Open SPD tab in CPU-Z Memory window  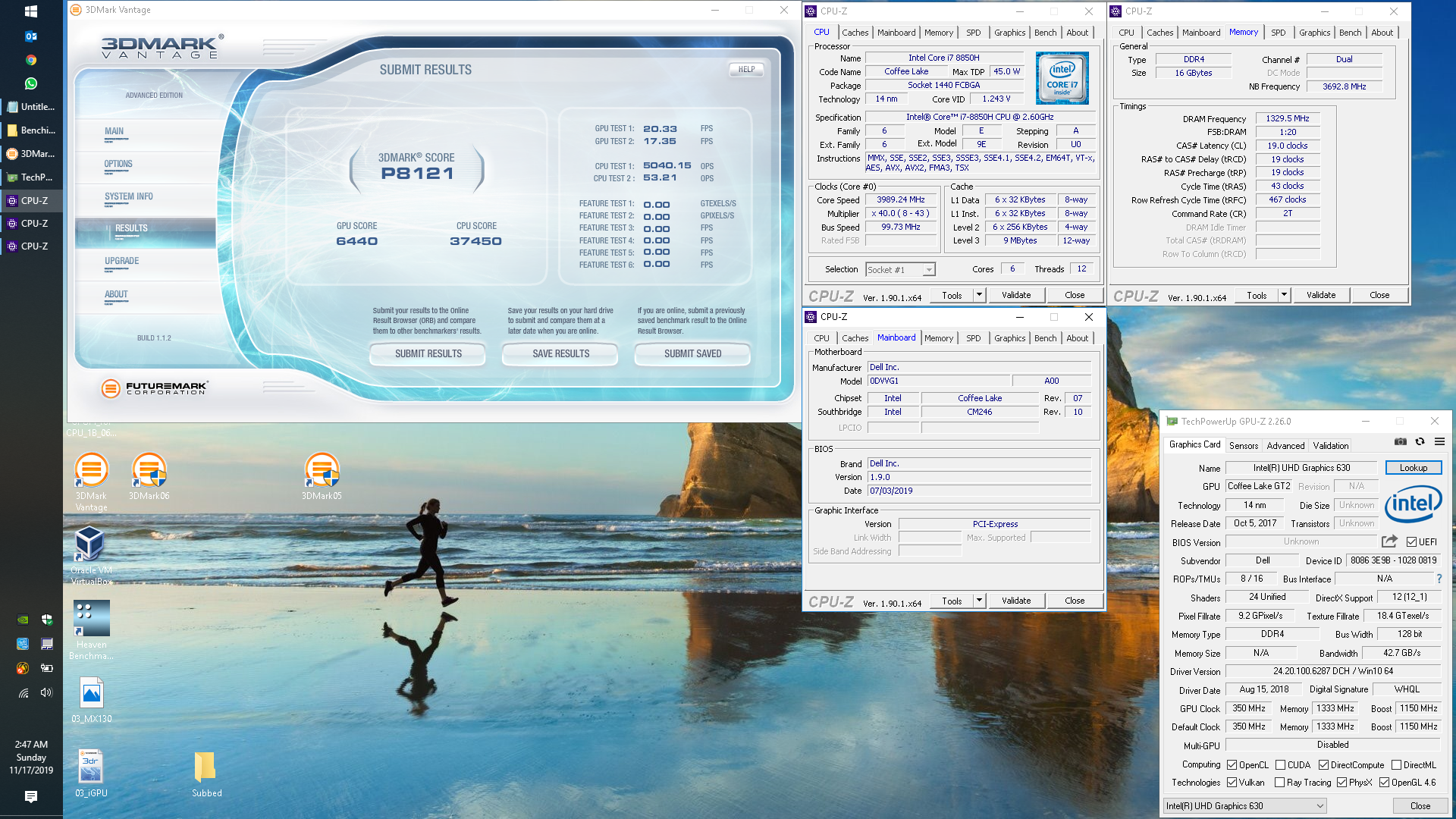pos(1278,33)
